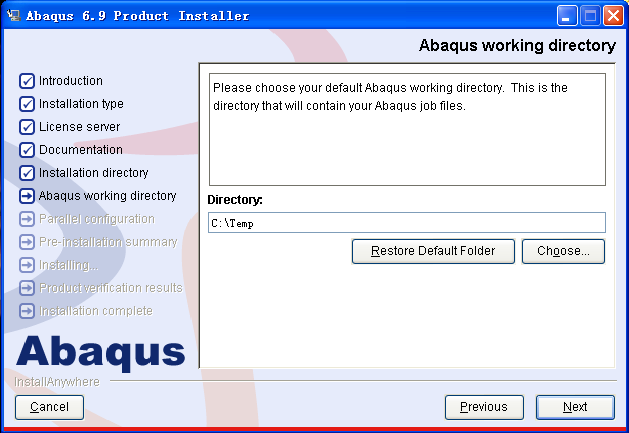
Task: Click the checkmark icon beside Documentation
Action: point(27,150)
